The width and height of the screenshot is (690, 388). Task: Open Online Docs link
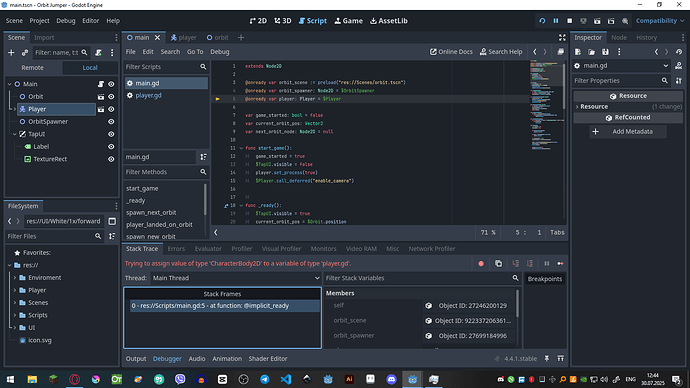click(x=451, y=52)
